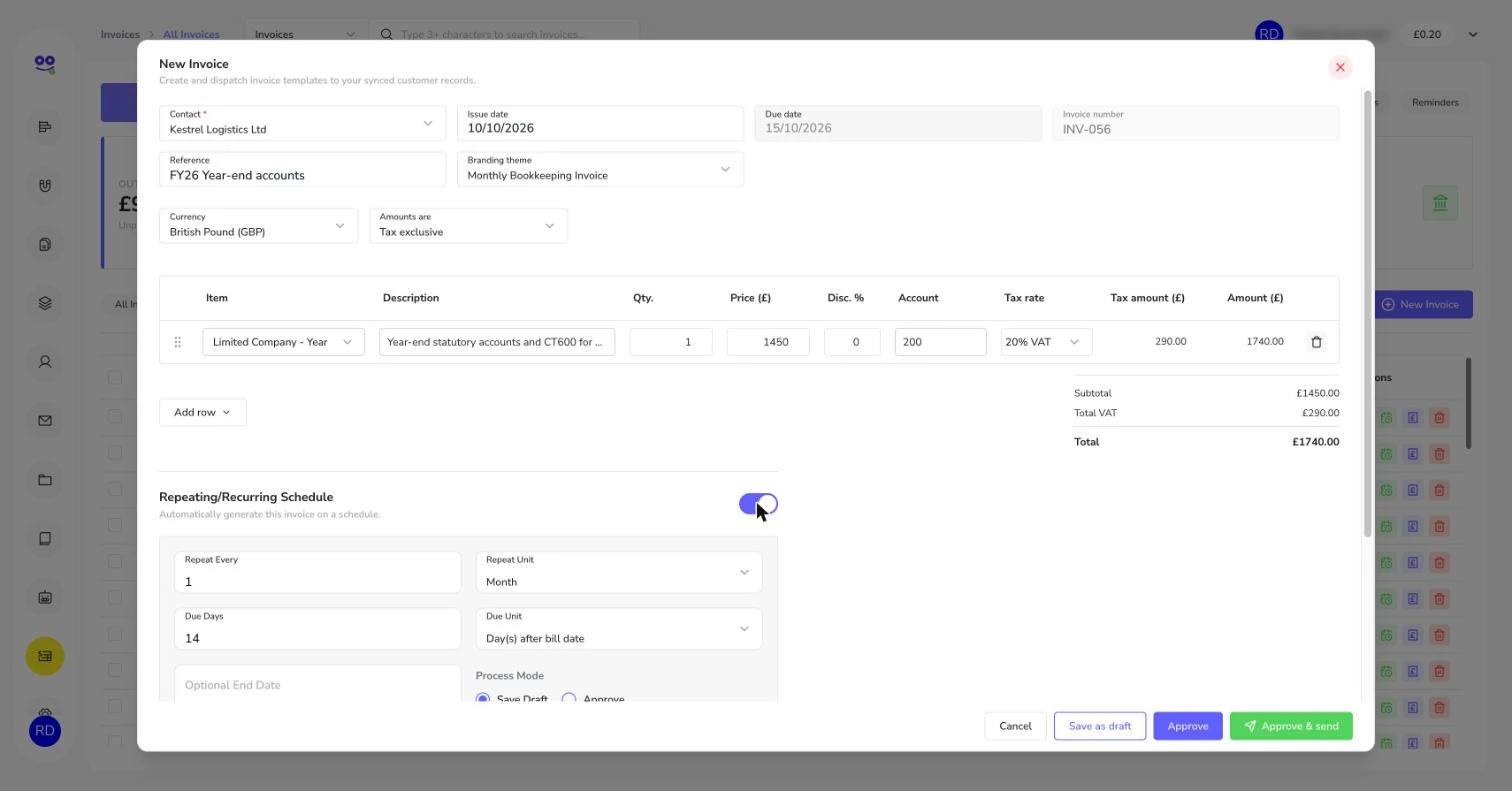This screenshot has height=791, width=1512.
Task: Click the green bank icon on the background page
Action: pos(1440,203)
